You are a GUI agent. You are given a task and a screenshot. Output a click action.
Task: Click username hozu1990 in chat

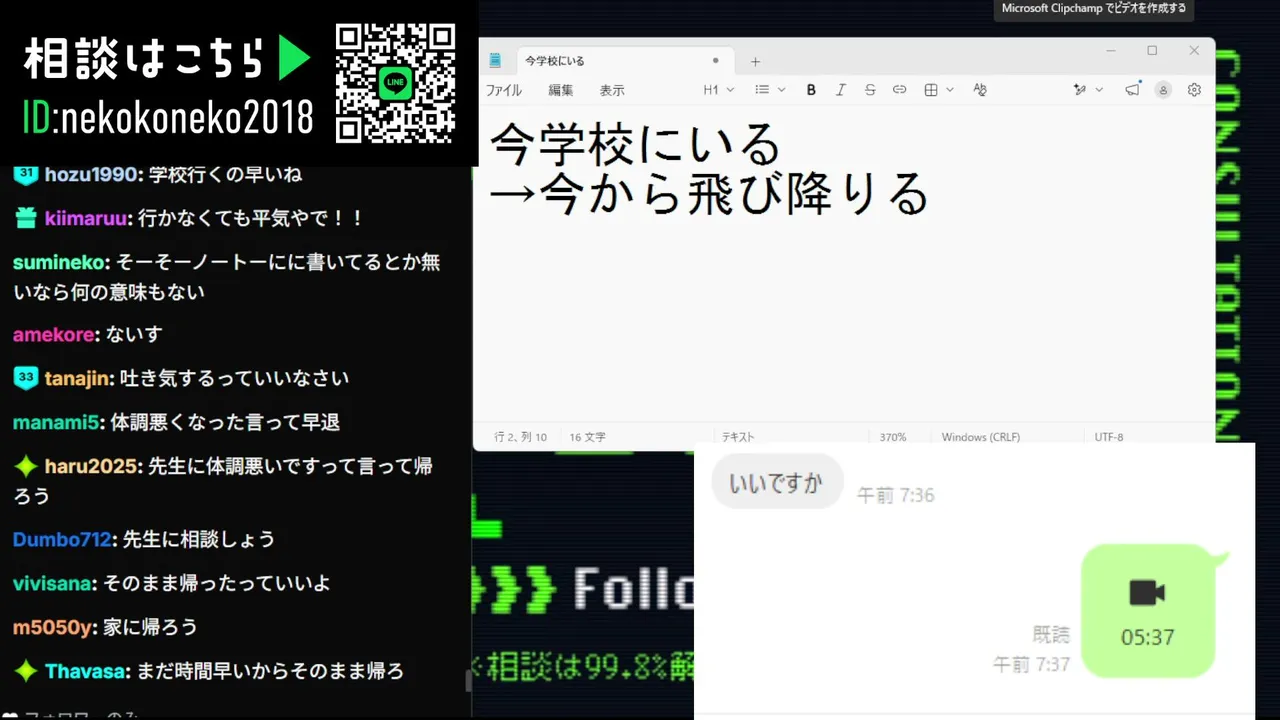(x=91, y=175)
